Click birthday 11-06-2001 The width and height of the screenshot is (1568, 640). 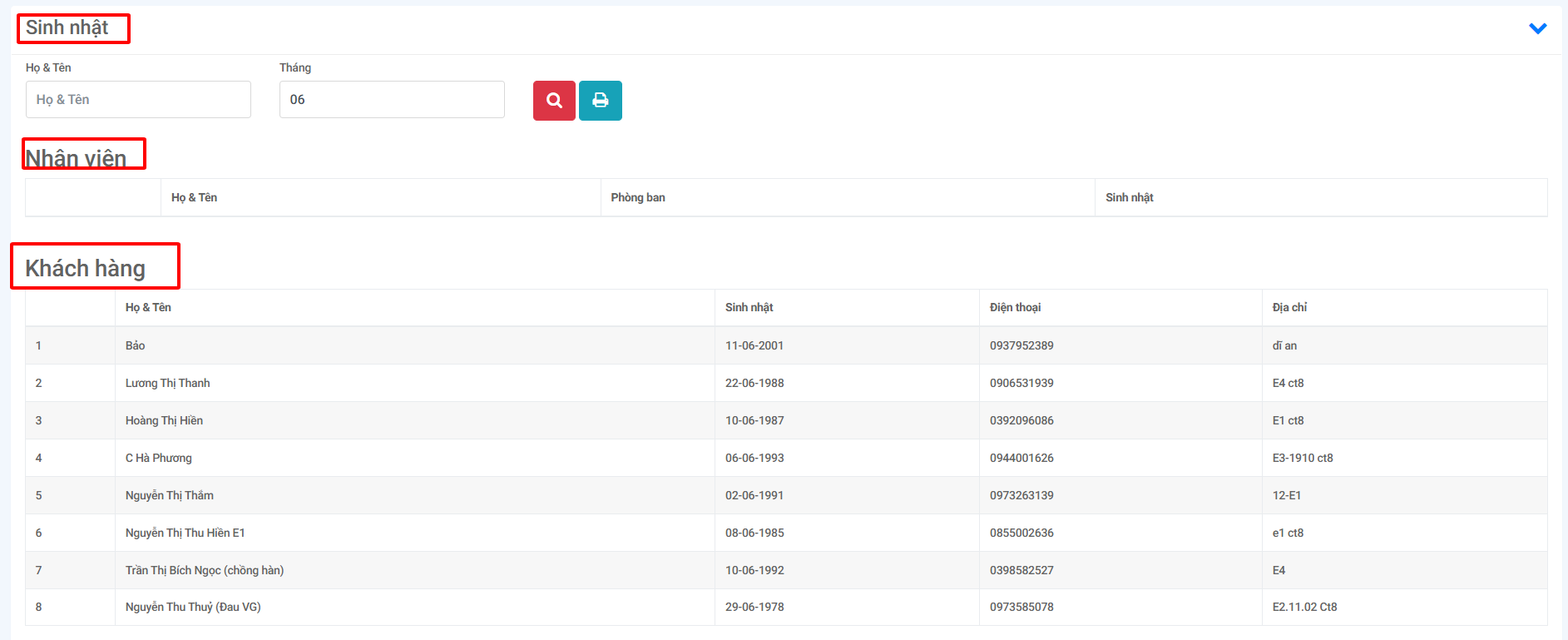pos(754,345)
